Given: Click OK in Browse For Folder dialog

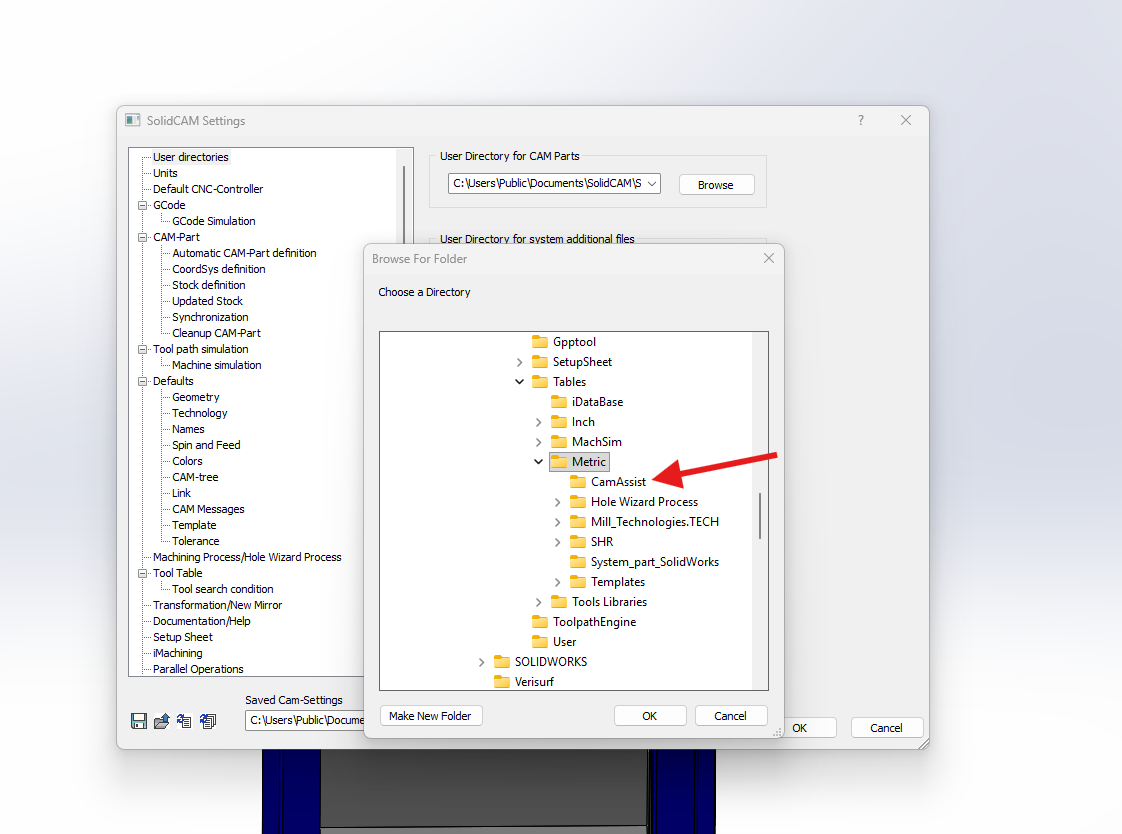Looking at the screenshot, I should tap(649, 716).
